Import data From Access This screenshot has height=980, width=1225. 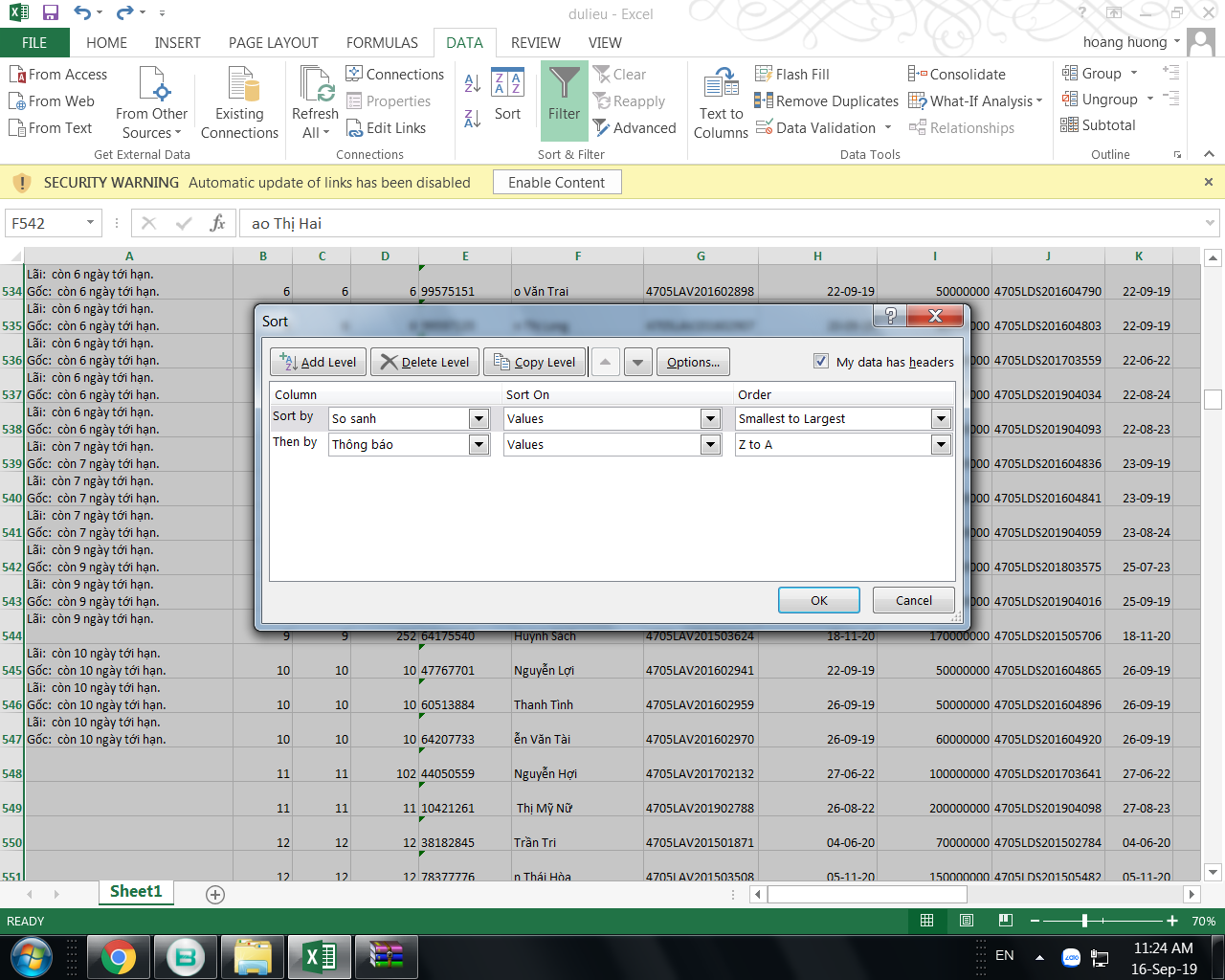[x=58, y=75]
